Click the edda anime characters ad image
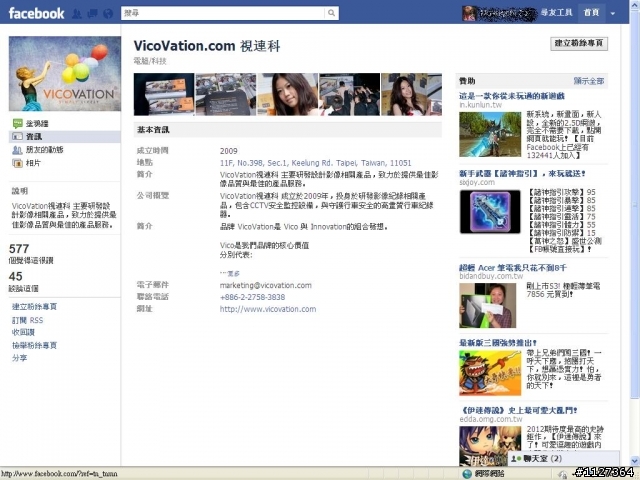The height and width of the screenshot is (480, 640). pos(490,446)
